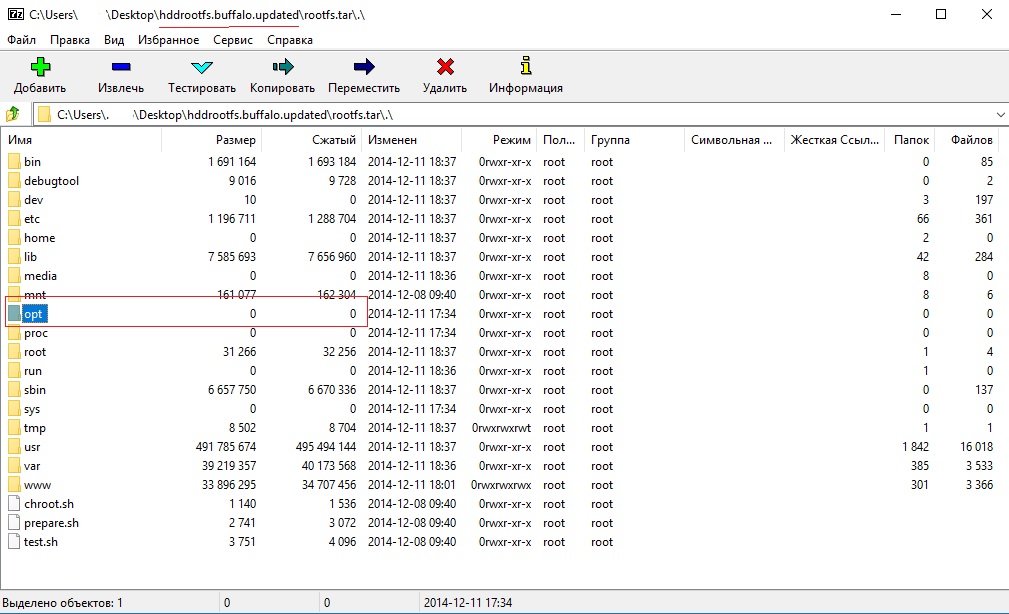Click var compressed size 40 173 568
Screen dimensions: 1009x614
(x=329, y=466)
